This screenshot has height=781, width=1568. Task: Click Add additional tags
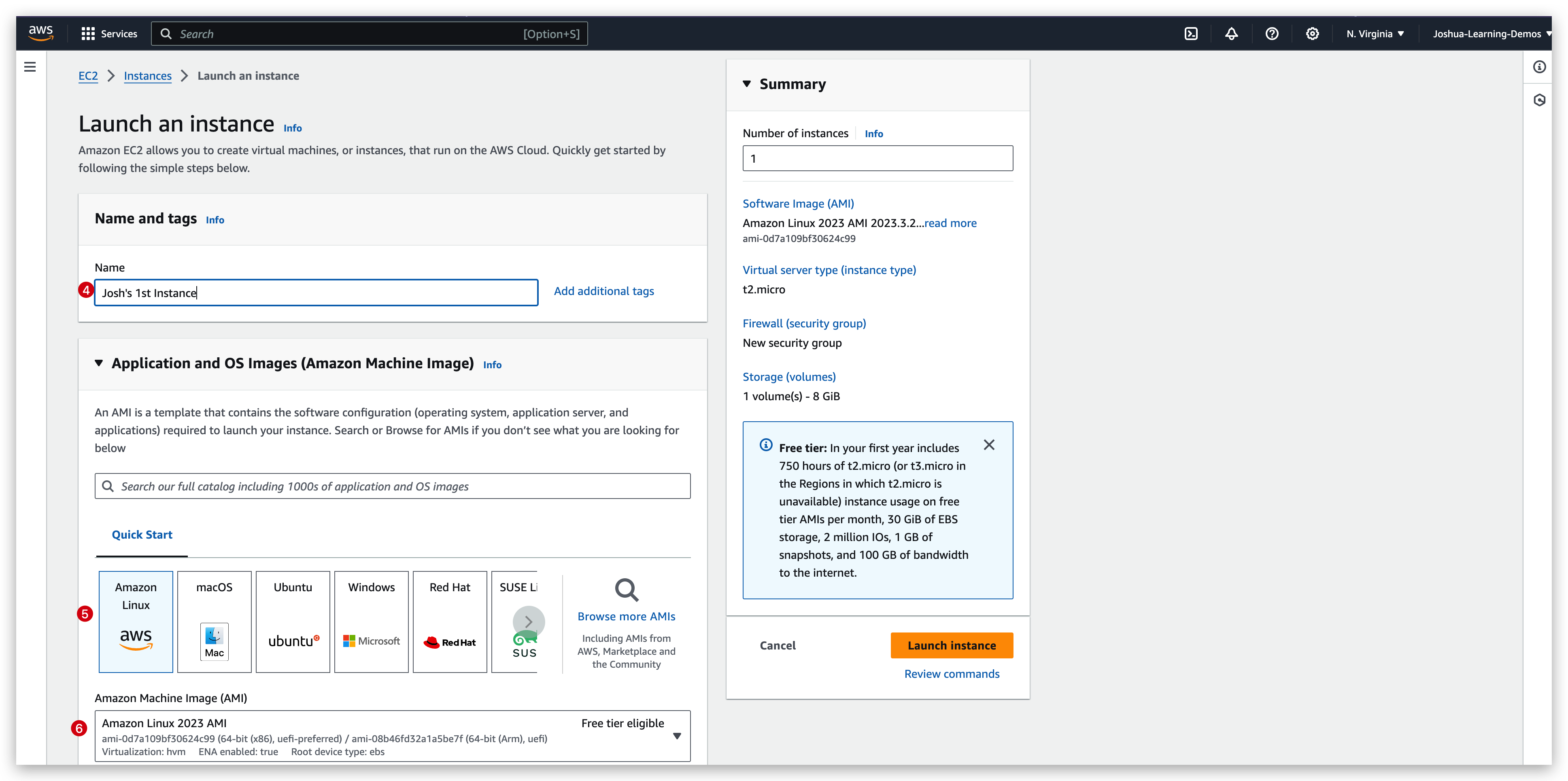604,291
